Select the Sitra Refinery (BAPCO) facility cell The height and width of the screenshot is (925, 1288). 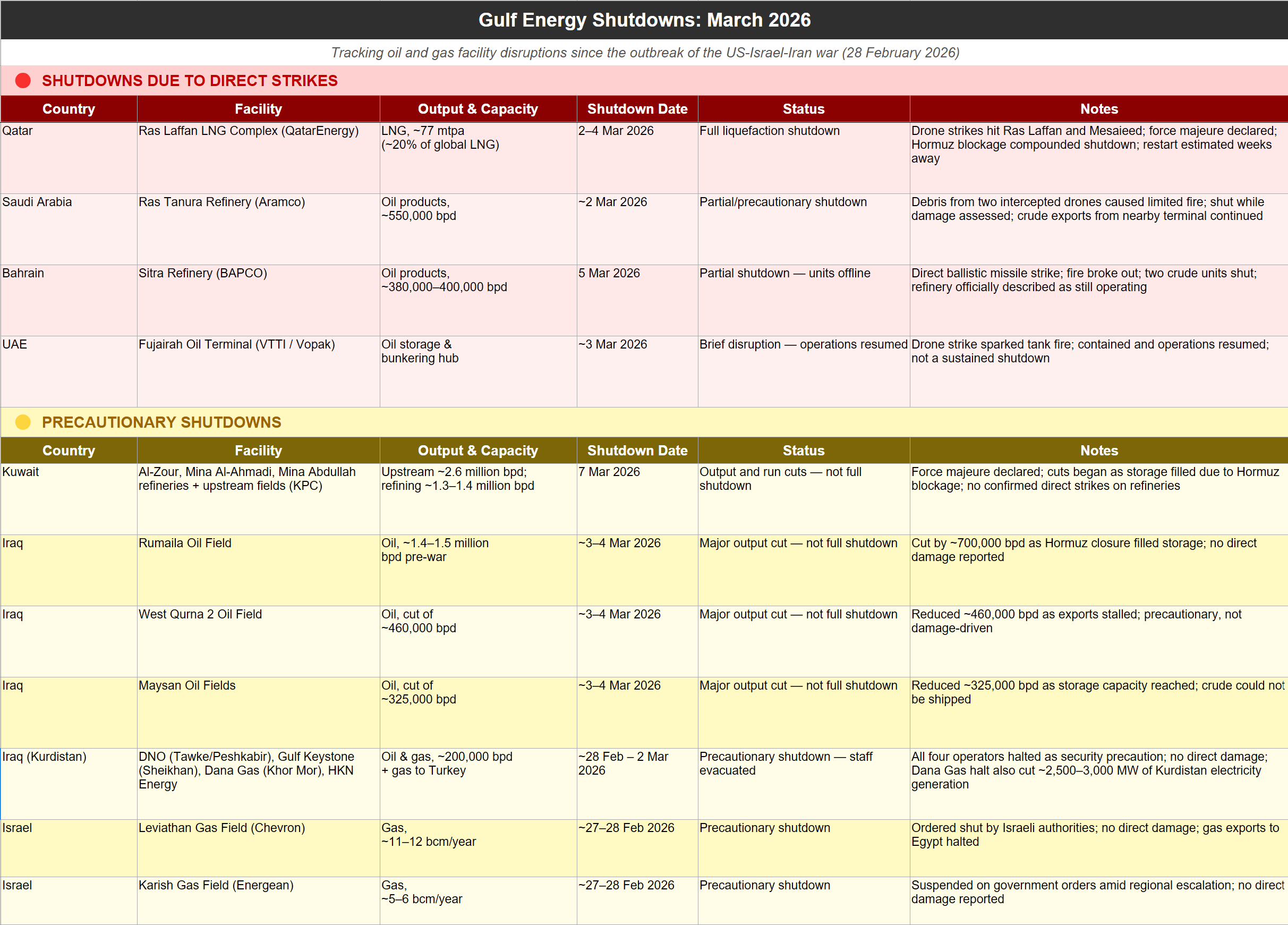203,273
